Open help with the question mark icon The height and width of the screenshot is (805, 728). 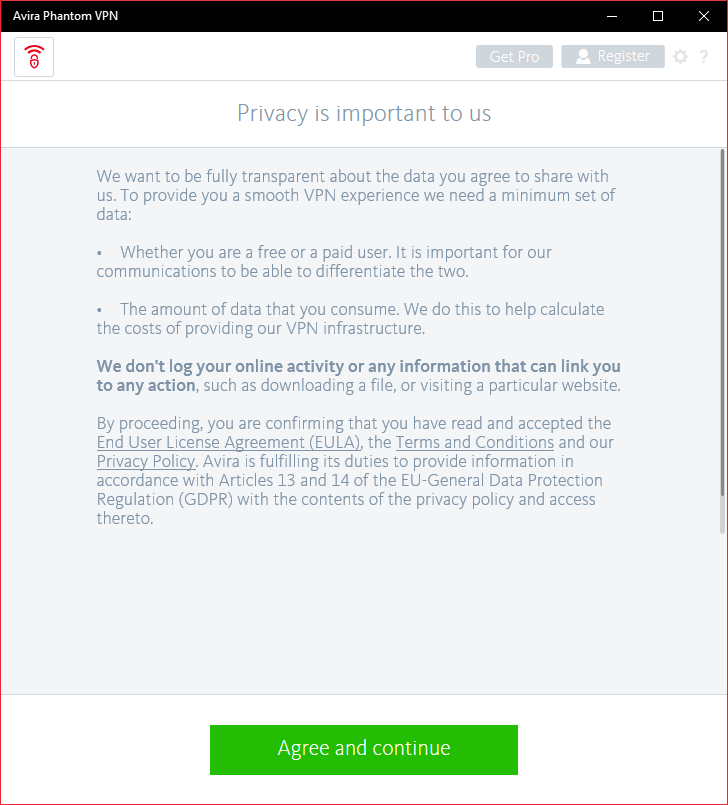[x=703, y=57]
